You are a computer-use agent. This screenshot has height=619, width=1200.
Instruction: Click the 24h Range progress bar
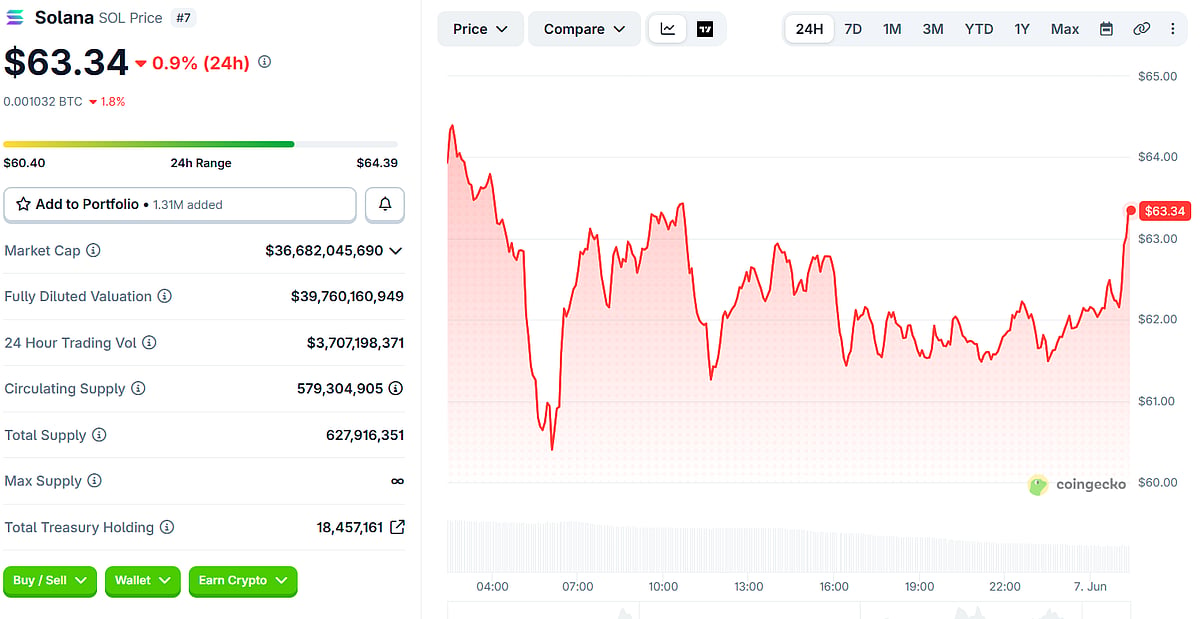200,144
